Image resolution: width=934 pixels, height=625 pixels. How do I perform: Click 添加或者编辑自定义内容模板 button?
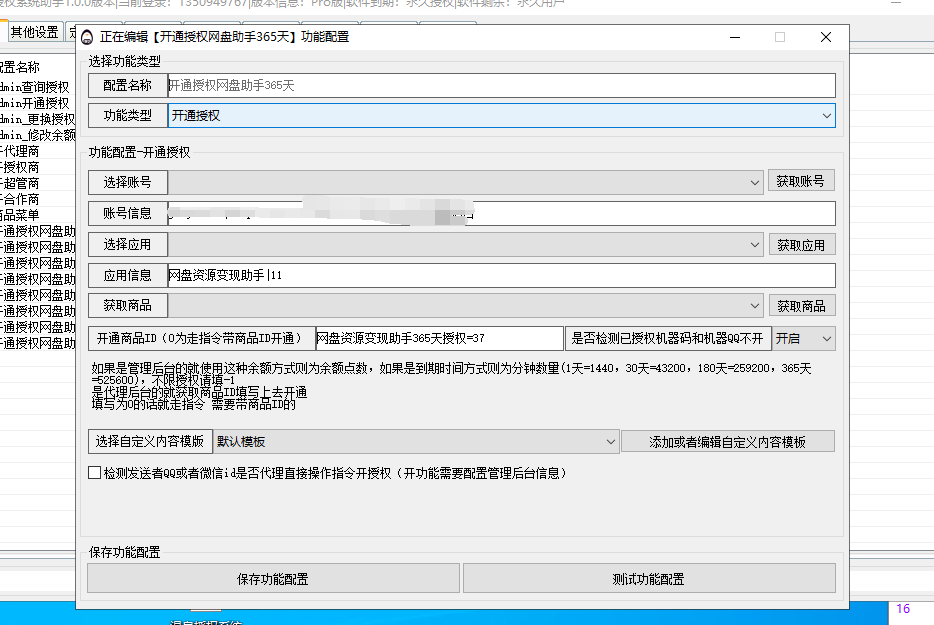click(x=727, y=442)
